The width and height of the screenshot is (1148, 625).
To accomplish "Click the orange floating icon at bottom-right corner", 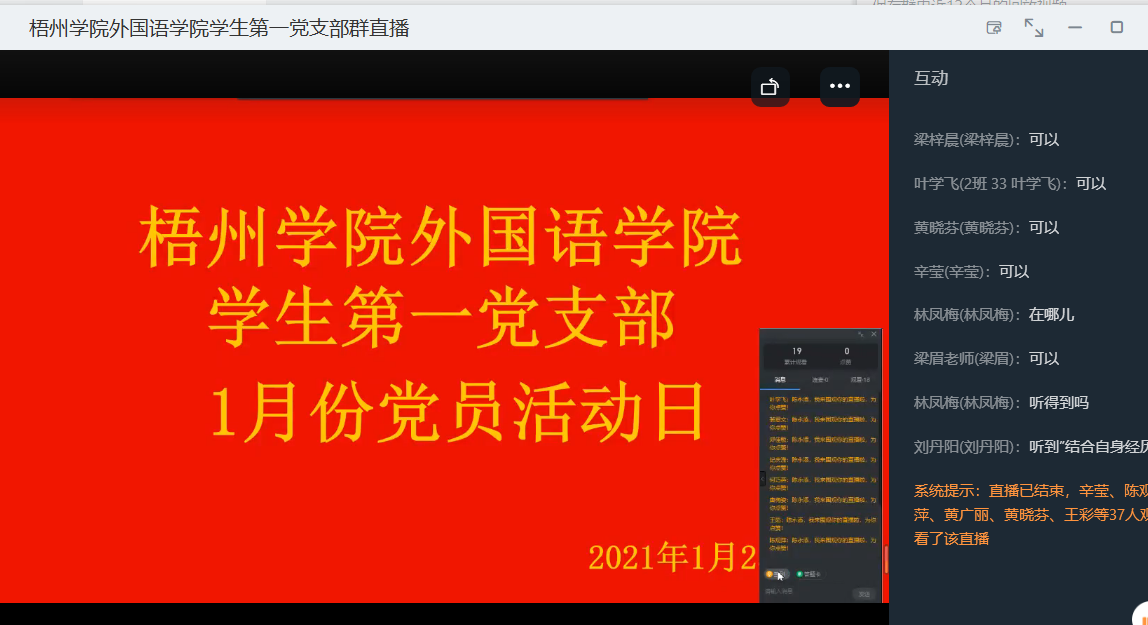I will tap(1140, 615).
